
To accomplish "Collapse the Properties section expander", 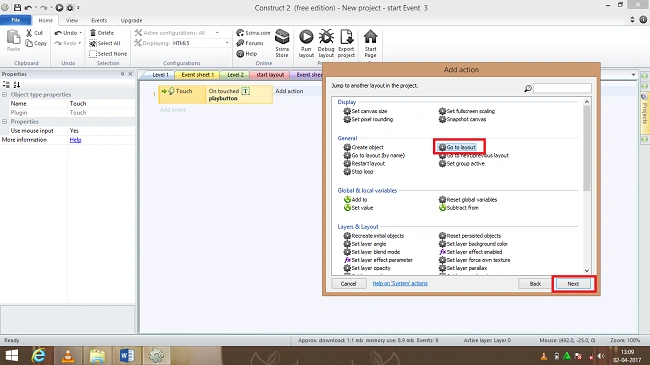I will tap(5, 122).
